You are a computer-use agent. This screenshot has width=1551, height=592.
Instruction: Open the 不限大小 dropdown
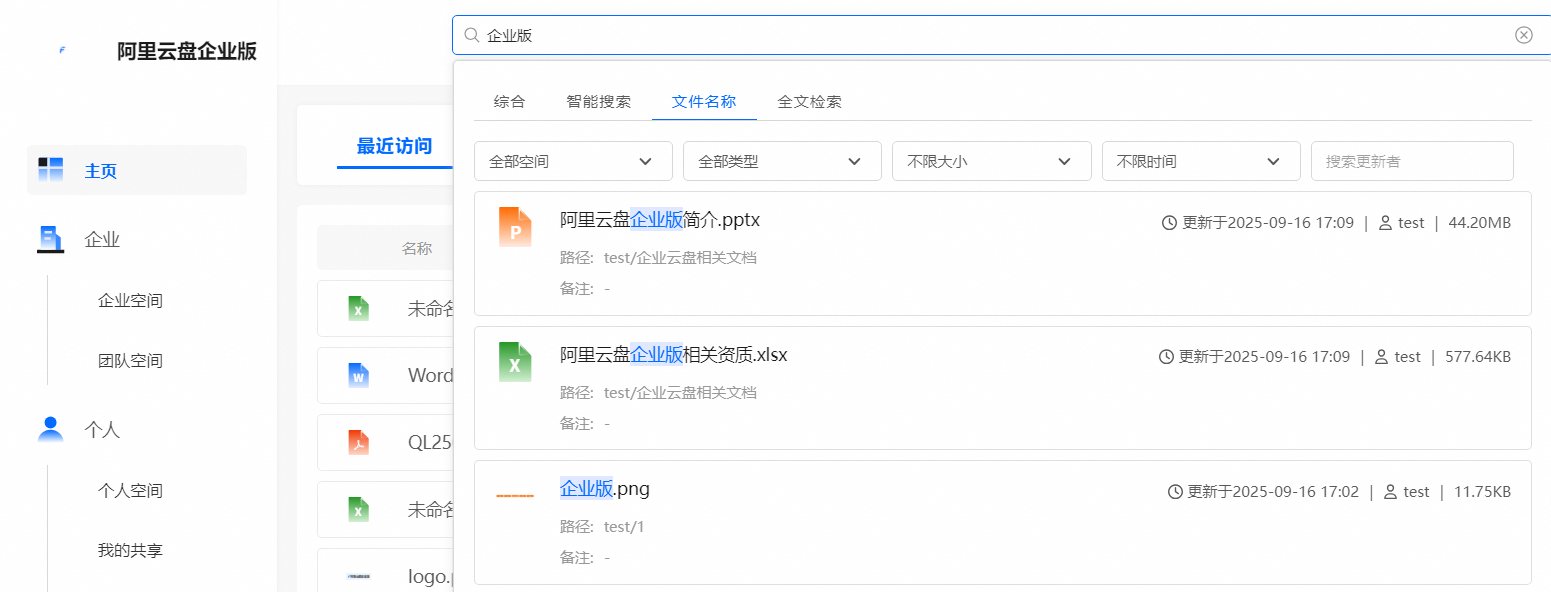point(991,161)
